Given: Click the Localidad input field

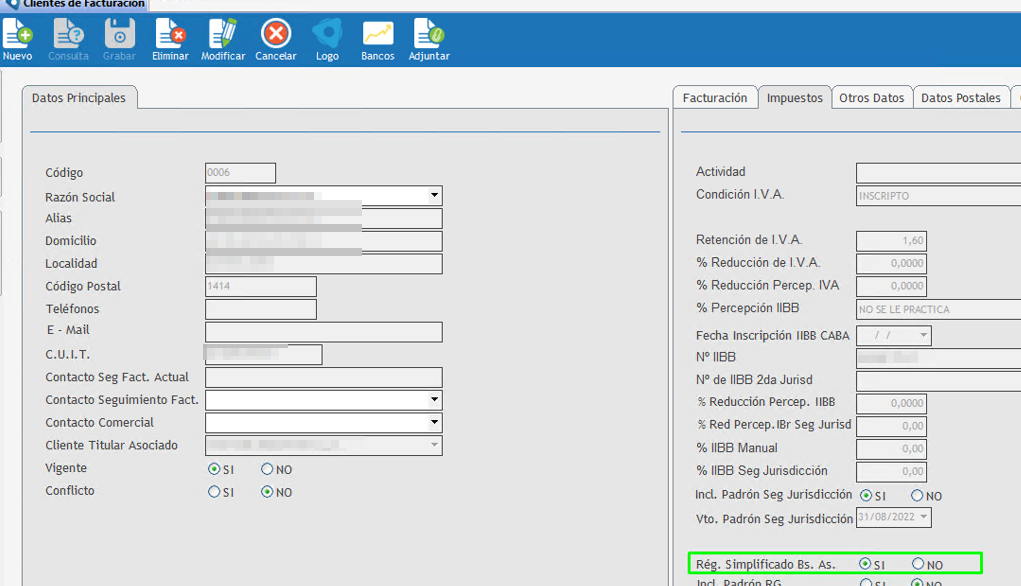Looking at the screenshot, I should (324, 264).
